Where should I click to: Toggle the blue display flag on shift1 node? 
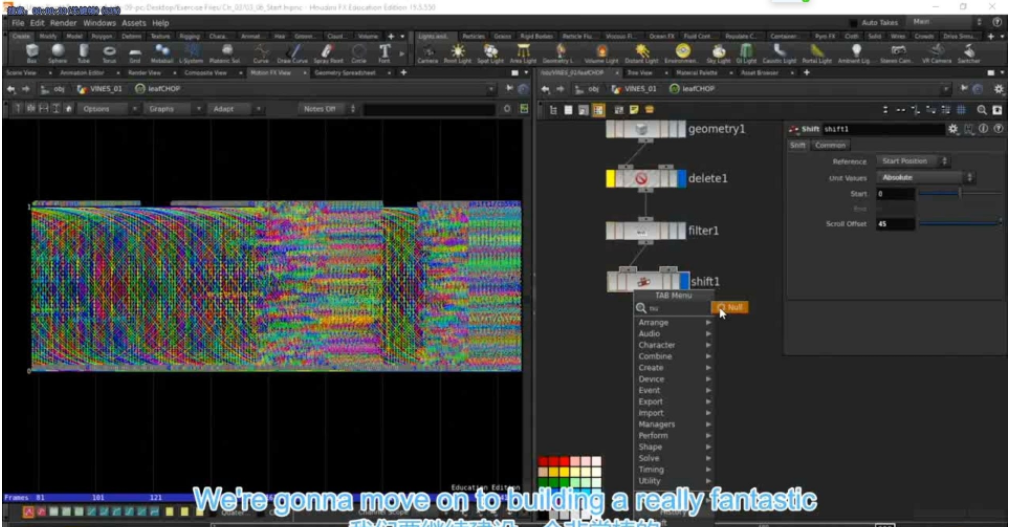point(684,281)
